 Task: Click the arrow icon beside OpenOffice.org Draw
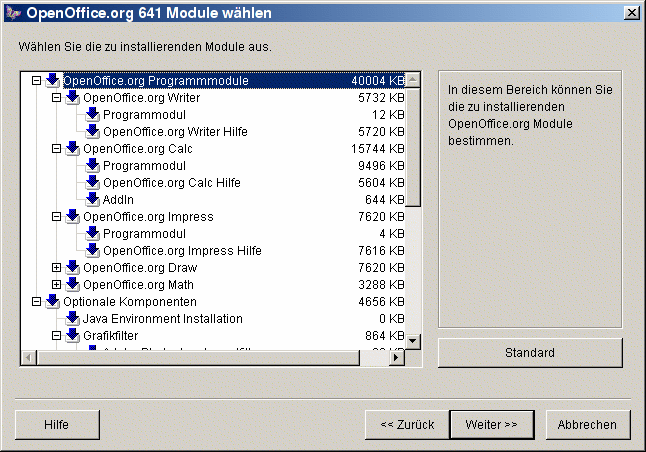(72, 268)
